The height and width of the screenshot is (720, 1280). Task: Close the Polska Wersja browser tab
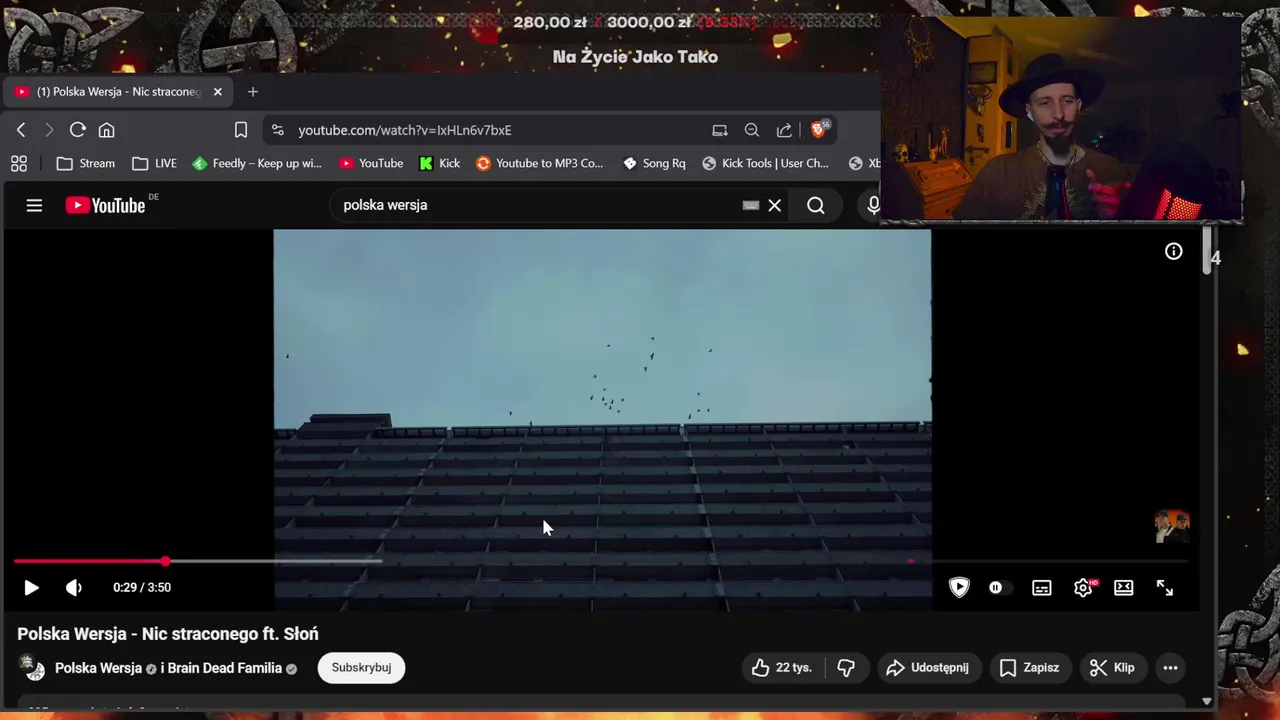pyautogui.click(x=217, y=92)
